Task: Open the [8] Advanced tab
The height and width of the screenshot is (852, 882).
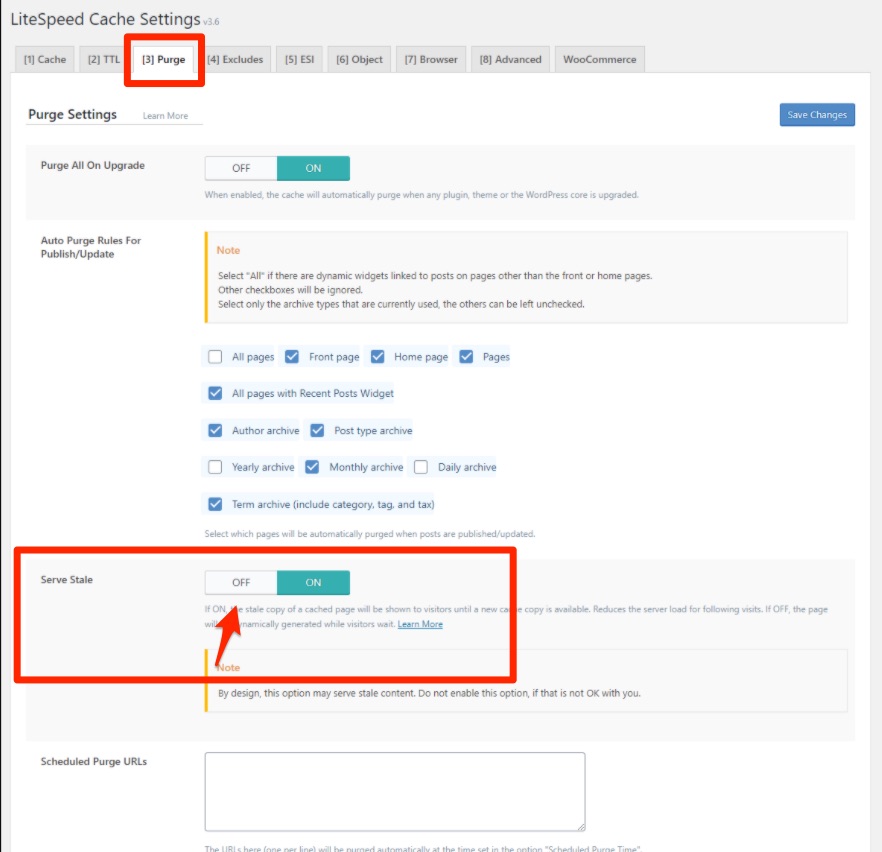Action: point(510,60)
